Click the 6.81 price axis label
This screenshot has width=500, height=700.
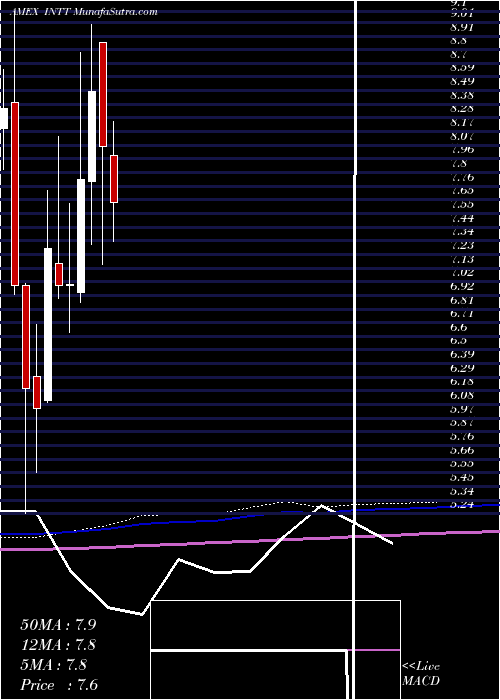tap(462, 300)
